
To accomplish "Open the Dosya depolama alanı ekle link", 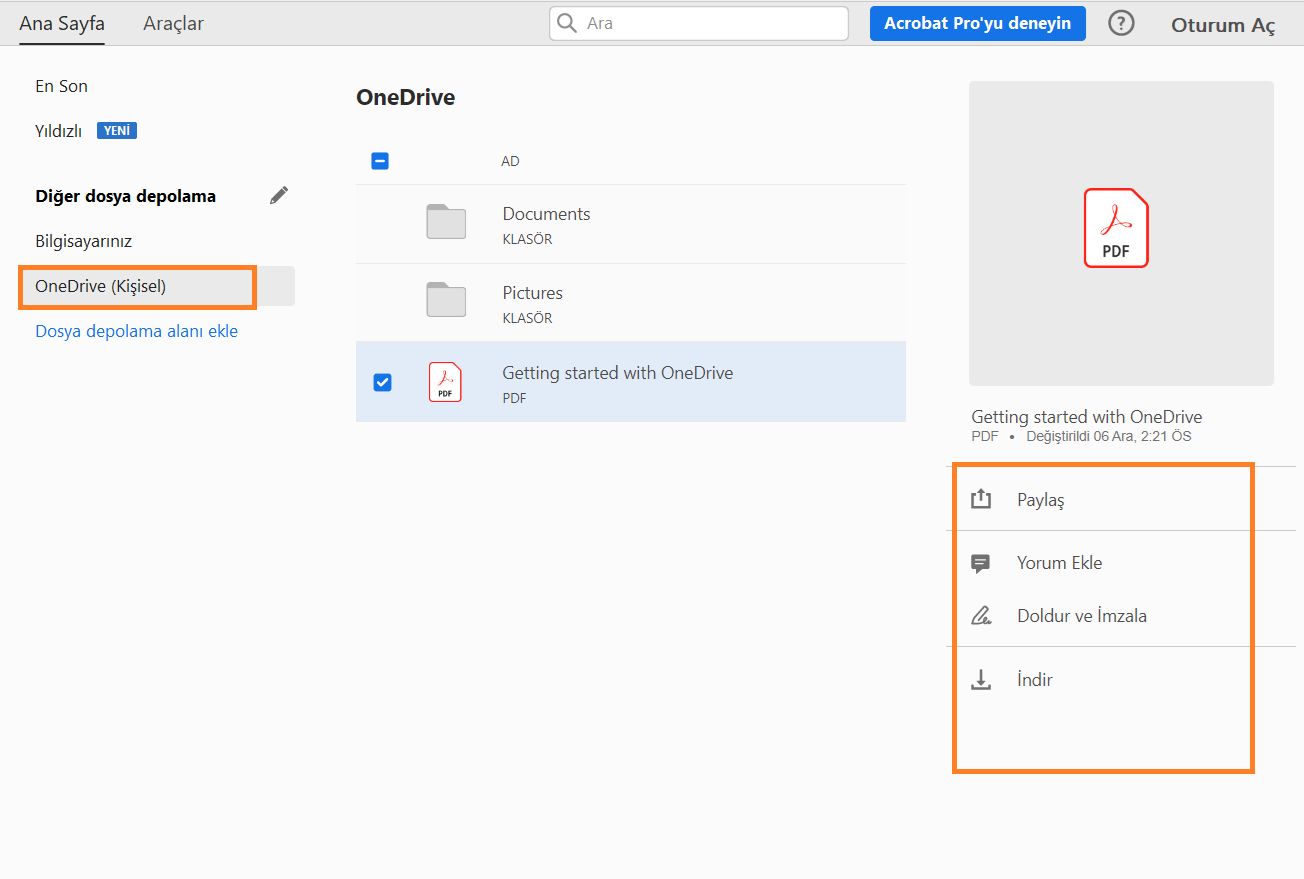I will tap(137, 330).
